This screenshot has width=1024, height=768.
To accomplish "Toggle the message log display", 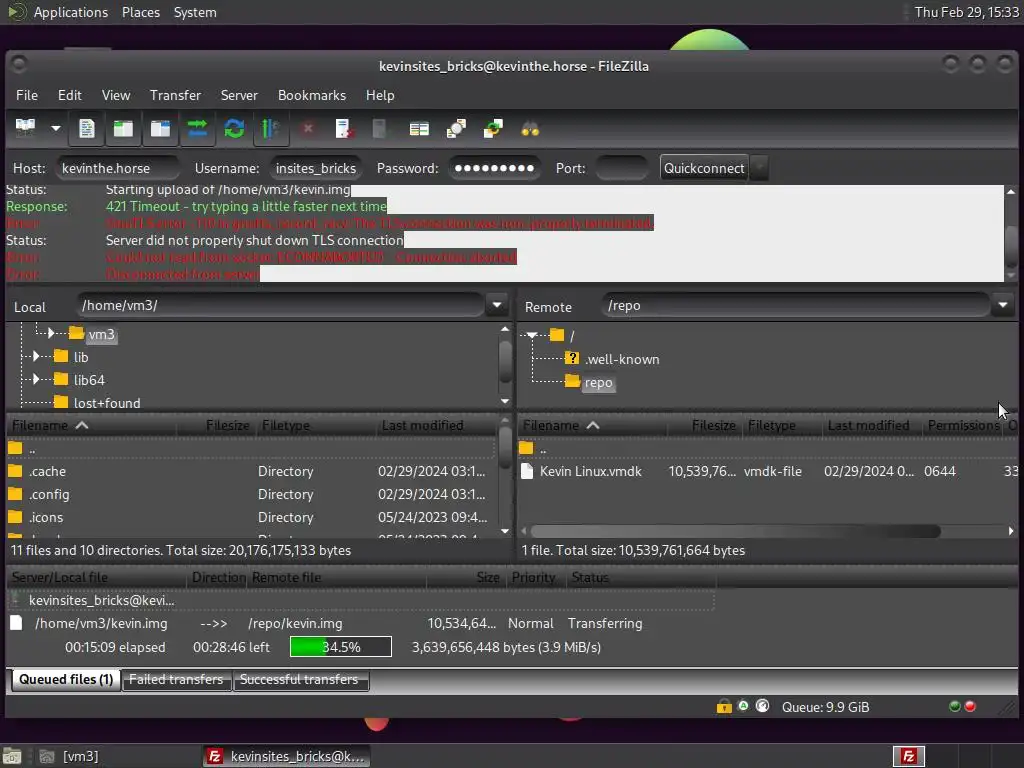I will (87, 129).
